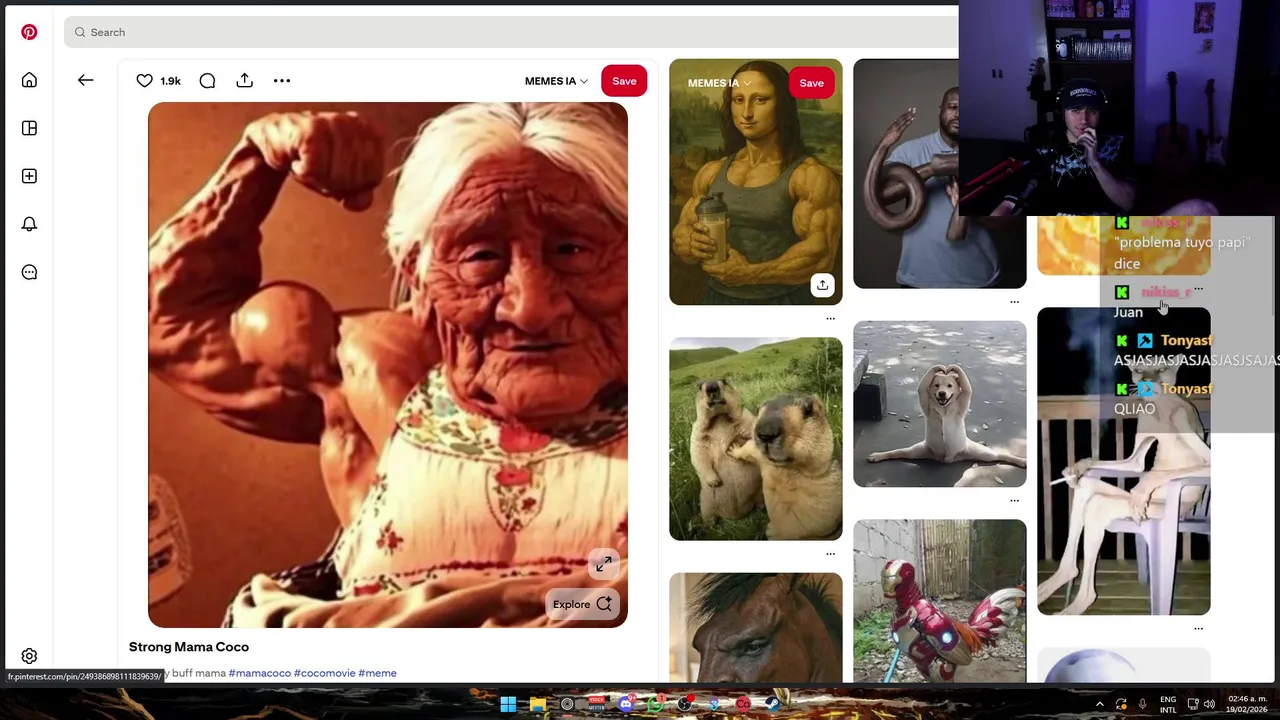The image size is (1280, 720).
Task: Save the Strong Mama Coco pin
Action: [x=624, y=81]
